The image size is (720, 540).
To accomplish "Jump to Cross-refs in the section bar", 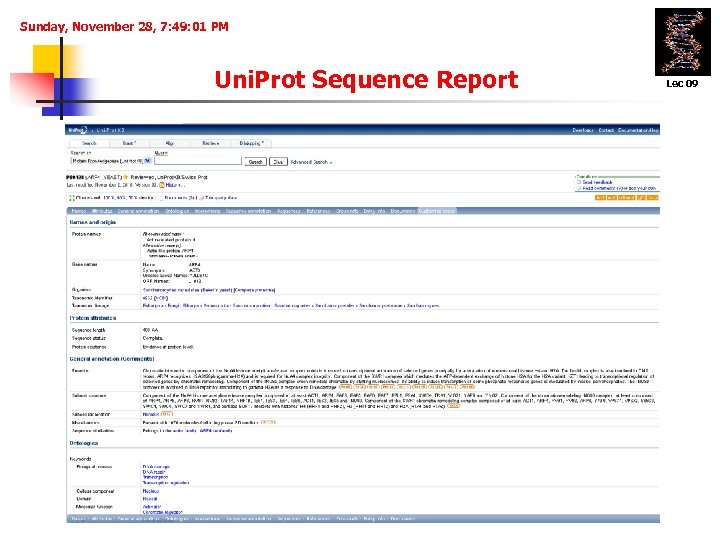I will (x=347, y=211).
